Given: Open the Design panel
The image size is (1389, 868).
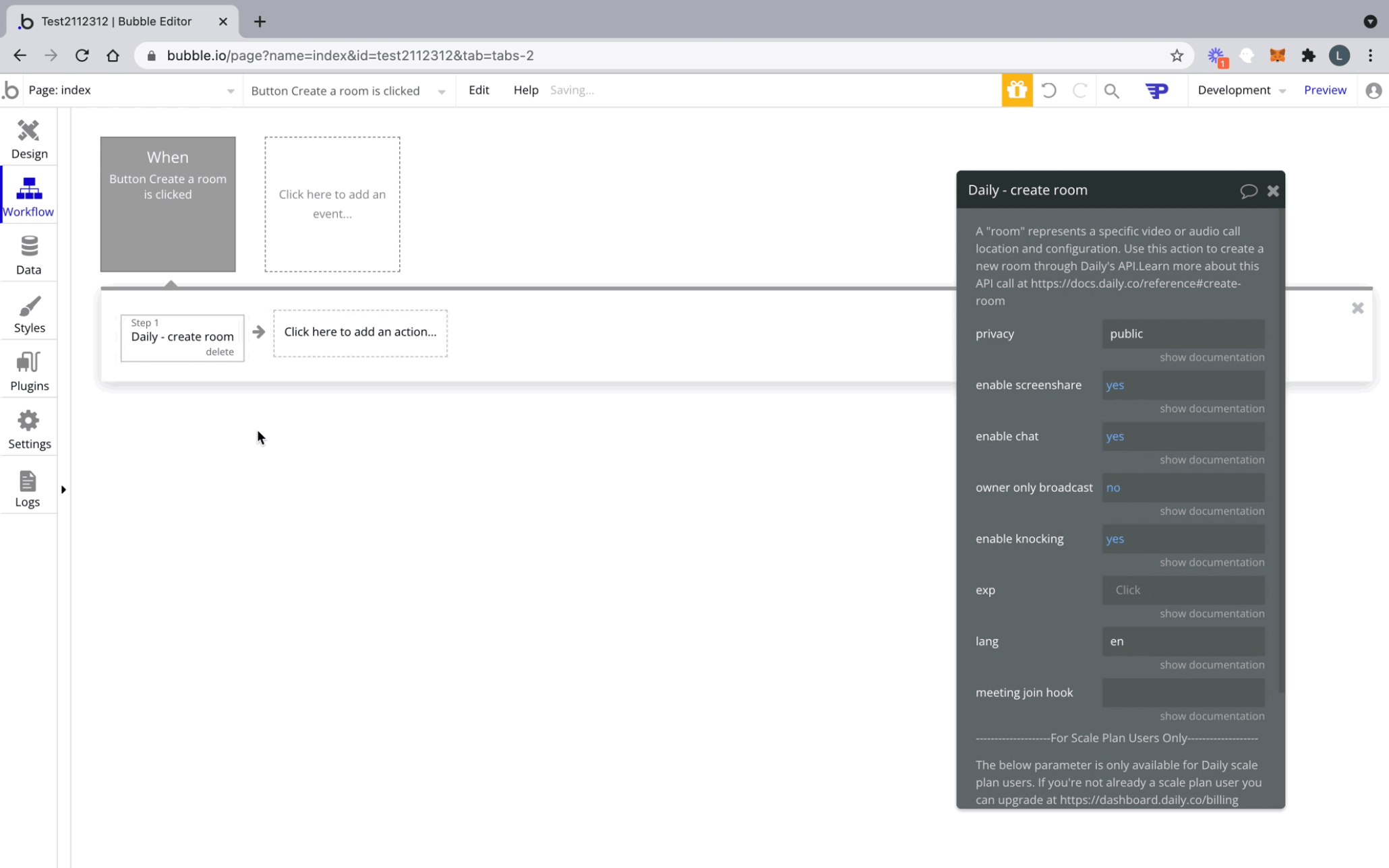Looking at the screenshot, I should coord(28,137).
